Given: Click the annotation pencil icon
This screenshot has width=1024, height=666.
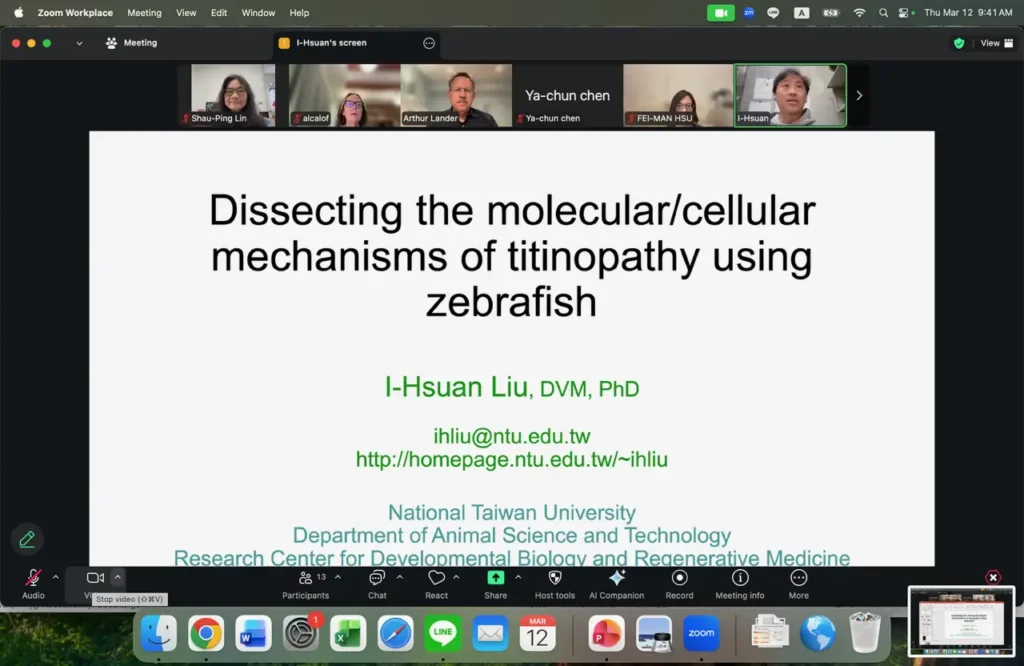Looking at the screenshot, I should coord(27,539).
